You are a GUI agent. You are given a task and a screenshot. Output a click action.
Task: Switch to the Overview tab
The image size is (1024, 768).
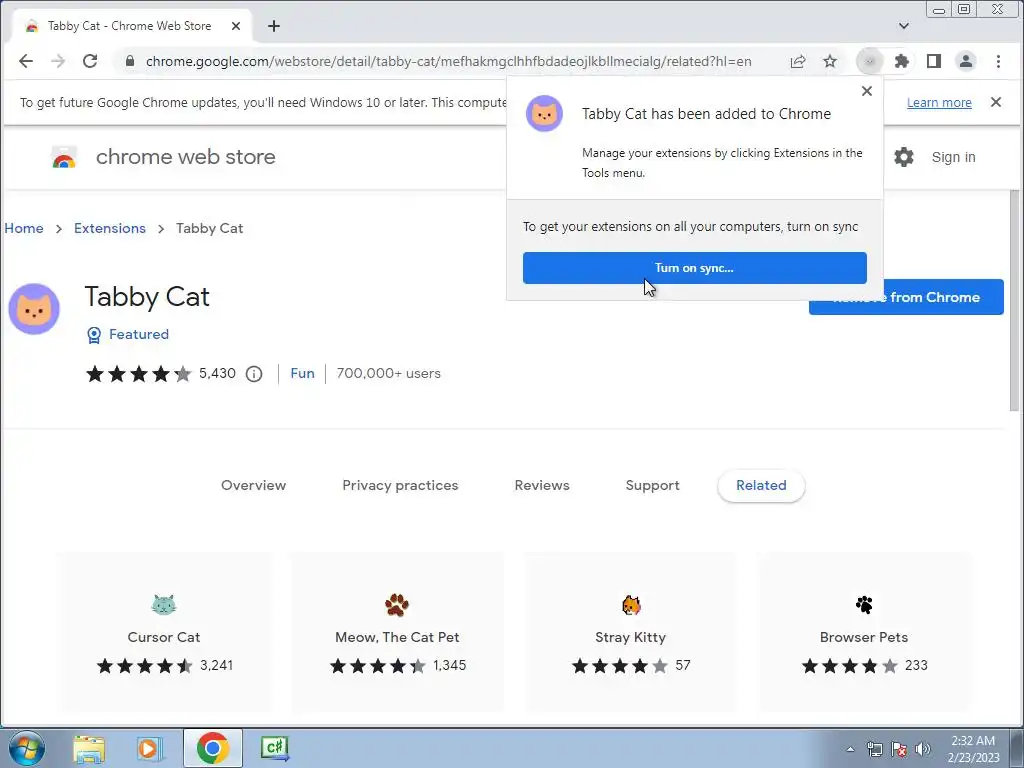[x=253, y=485]
